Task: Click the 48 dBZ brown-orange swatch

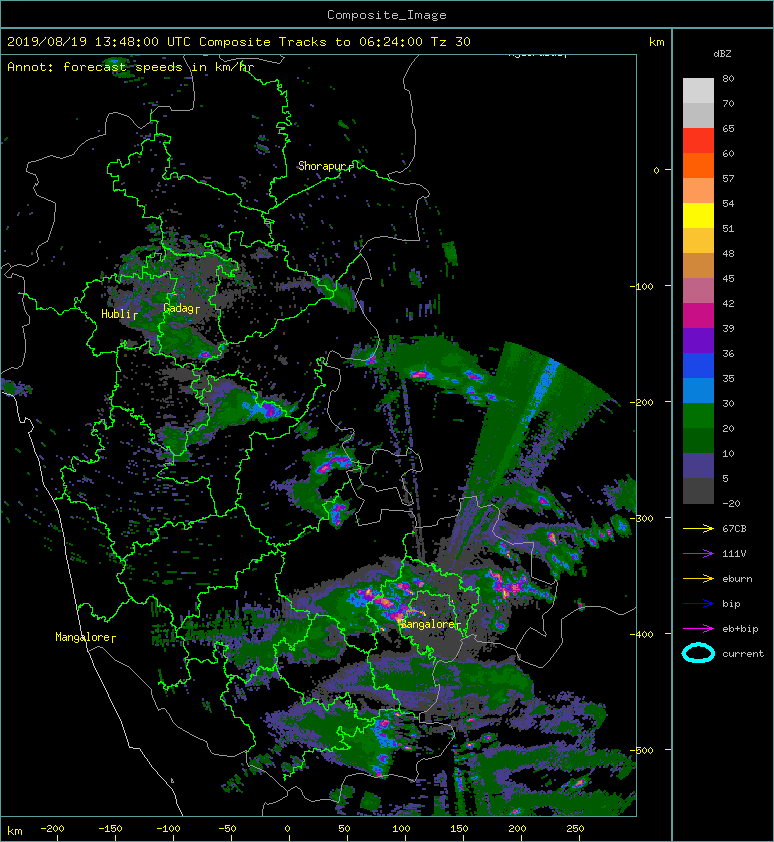Action: (698, 265)
